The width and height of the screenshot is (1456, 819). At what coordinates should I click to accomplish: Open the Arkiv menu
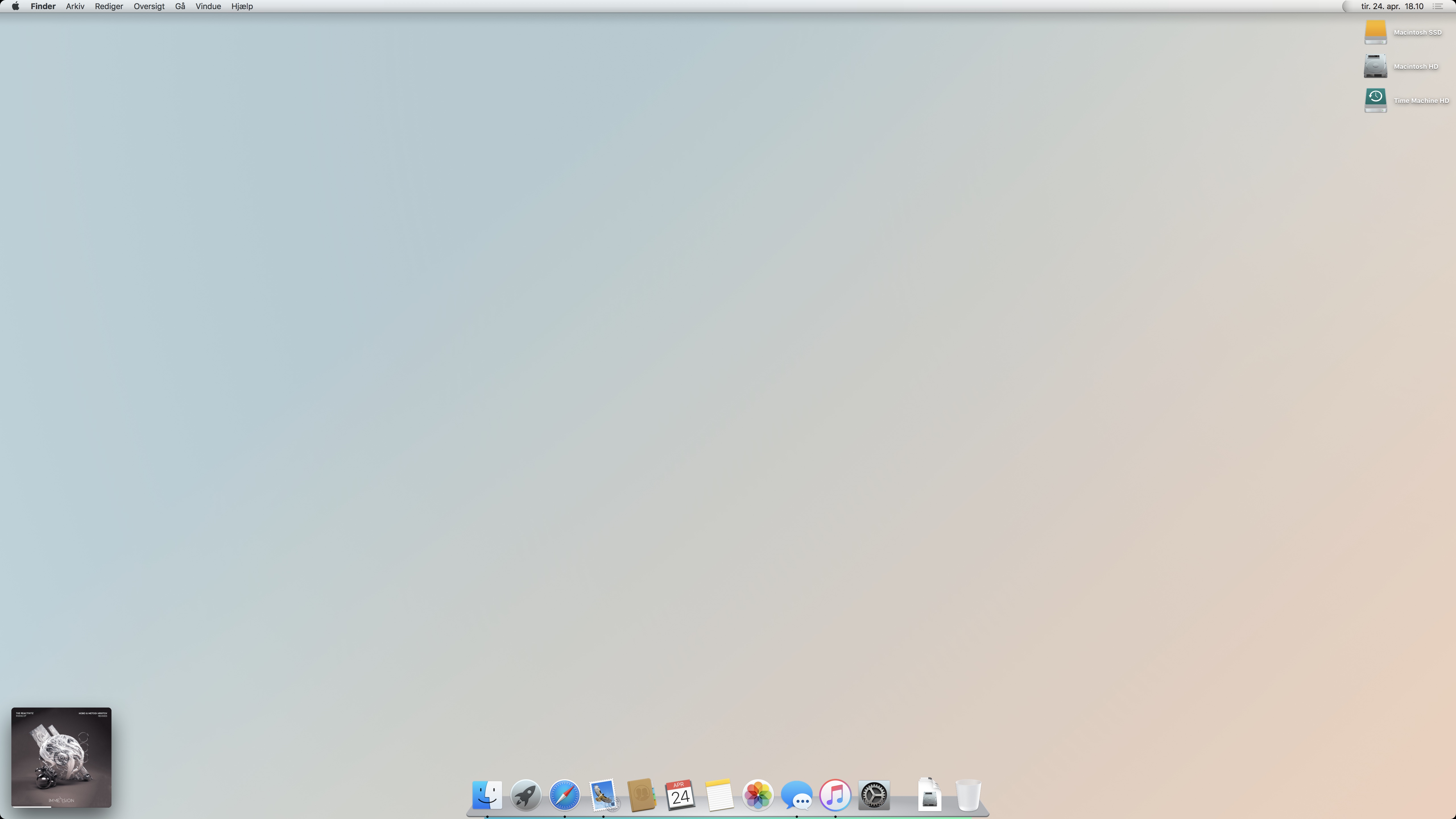75,6
